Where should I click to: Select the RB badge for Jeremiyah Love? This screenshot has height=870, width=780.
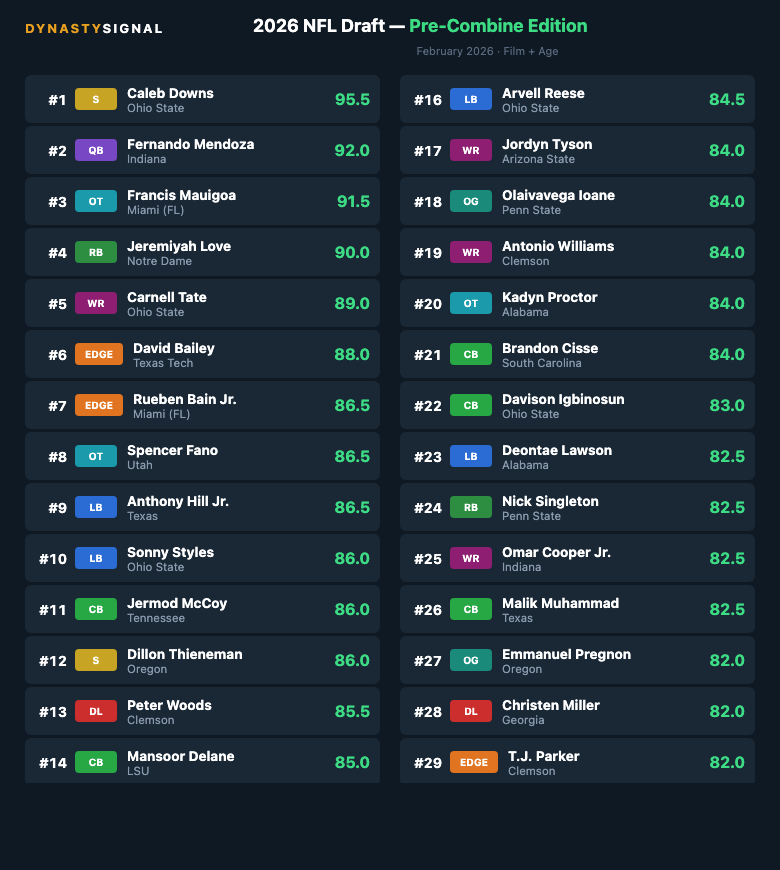tap(96, 253)
